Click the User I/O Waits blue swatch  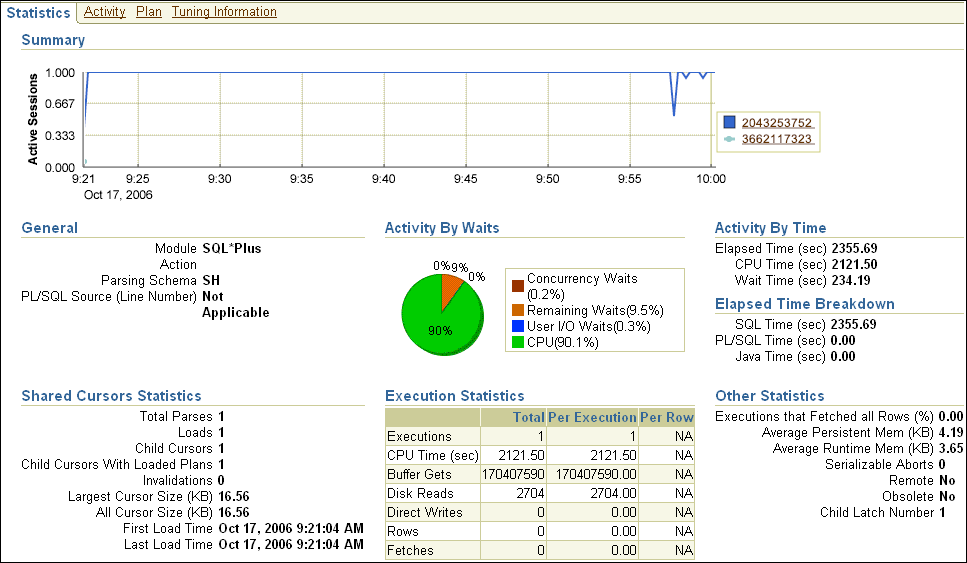click(x=515, y=326)
